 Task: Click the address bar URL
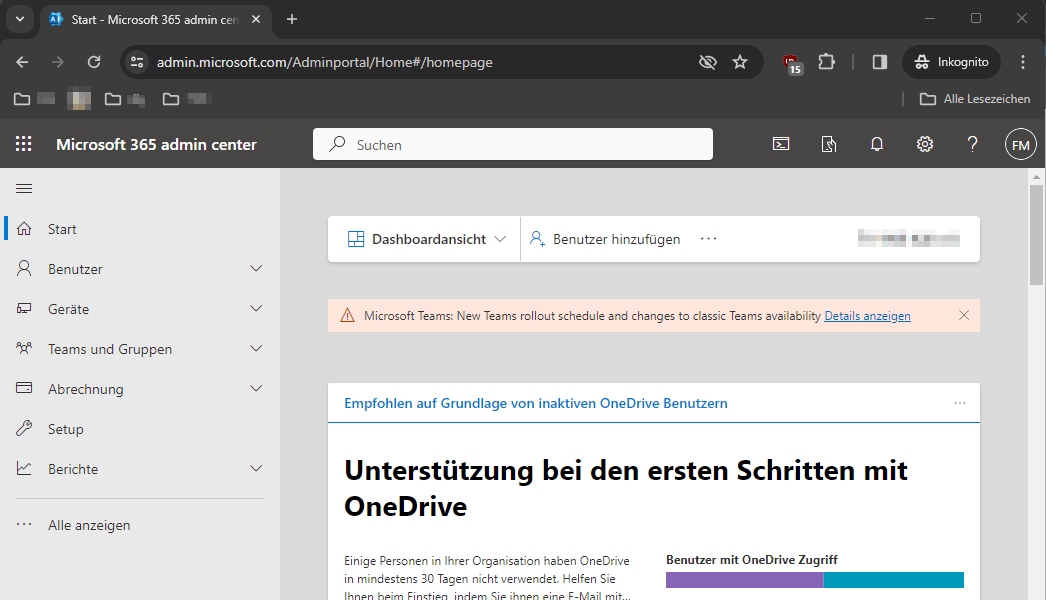tap(325, 62)
